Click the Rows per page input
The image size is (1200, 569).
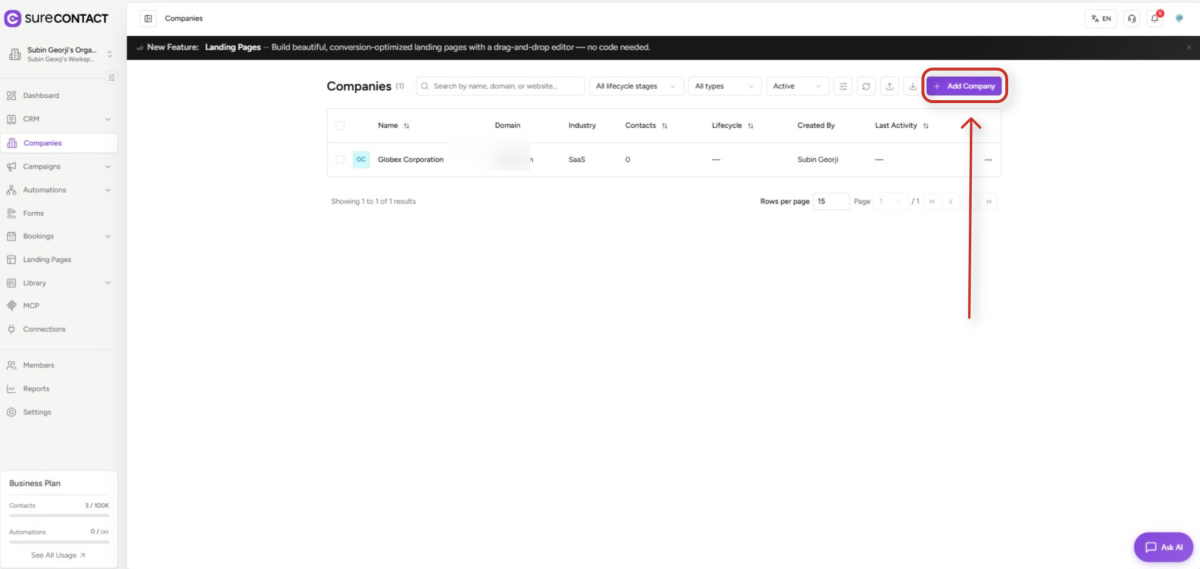[x=831, y=201]
